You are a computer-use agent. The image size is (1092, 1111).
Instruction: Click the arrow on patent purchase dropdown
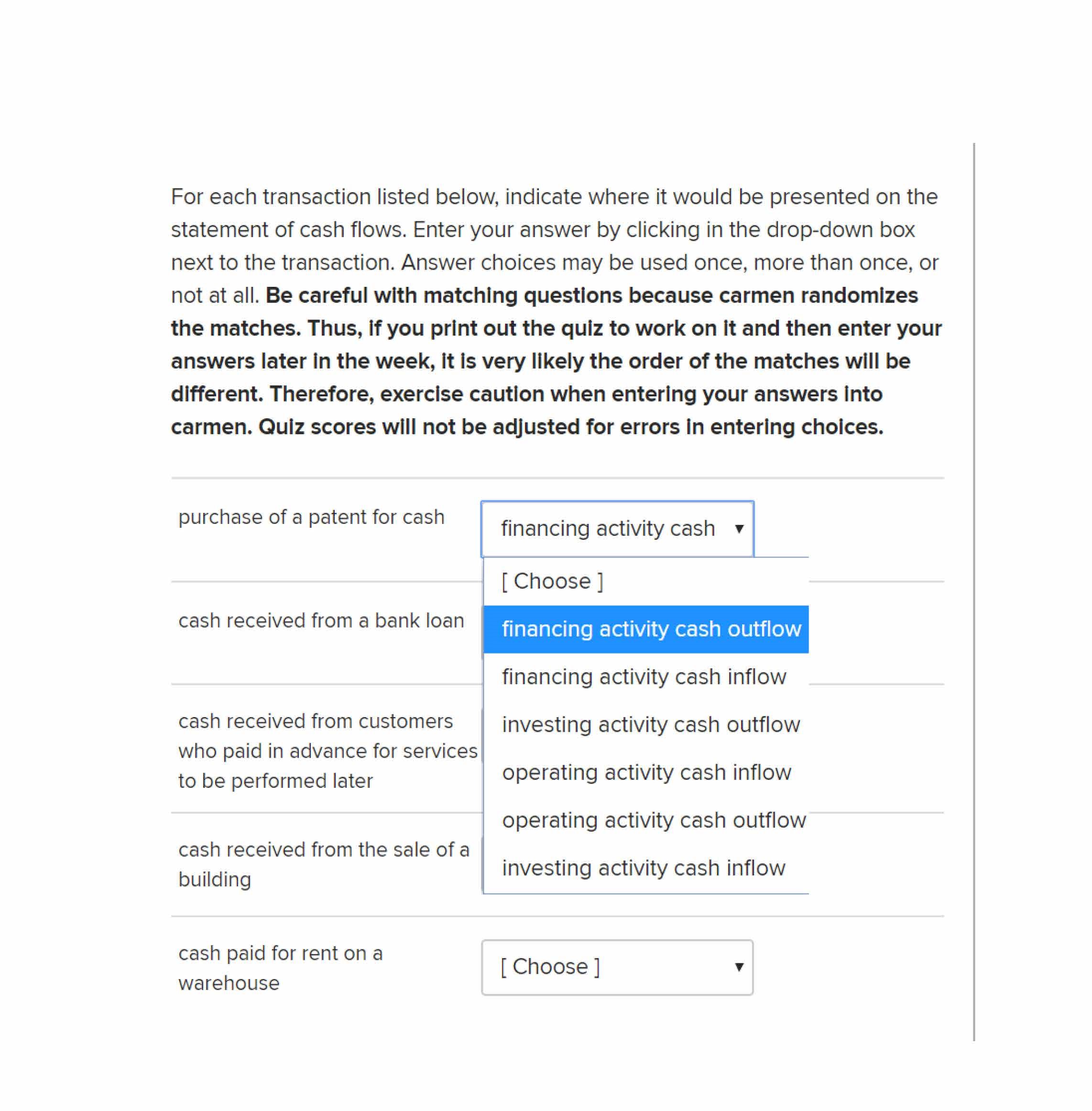tap(739, 529)
